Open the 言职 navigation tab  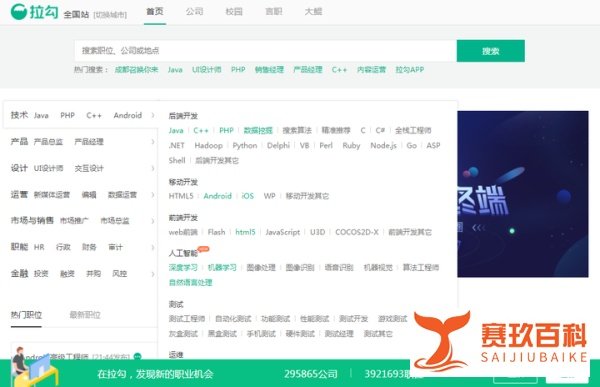coord(274,11)
